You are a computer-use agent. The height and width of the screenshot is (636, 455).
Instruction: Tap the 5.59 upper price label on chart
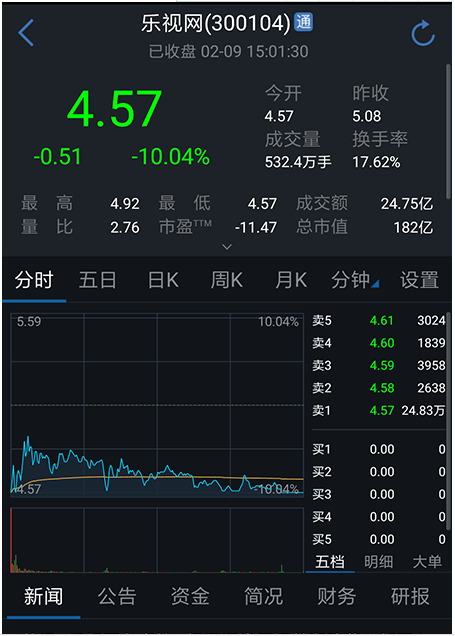pos(29,322)
